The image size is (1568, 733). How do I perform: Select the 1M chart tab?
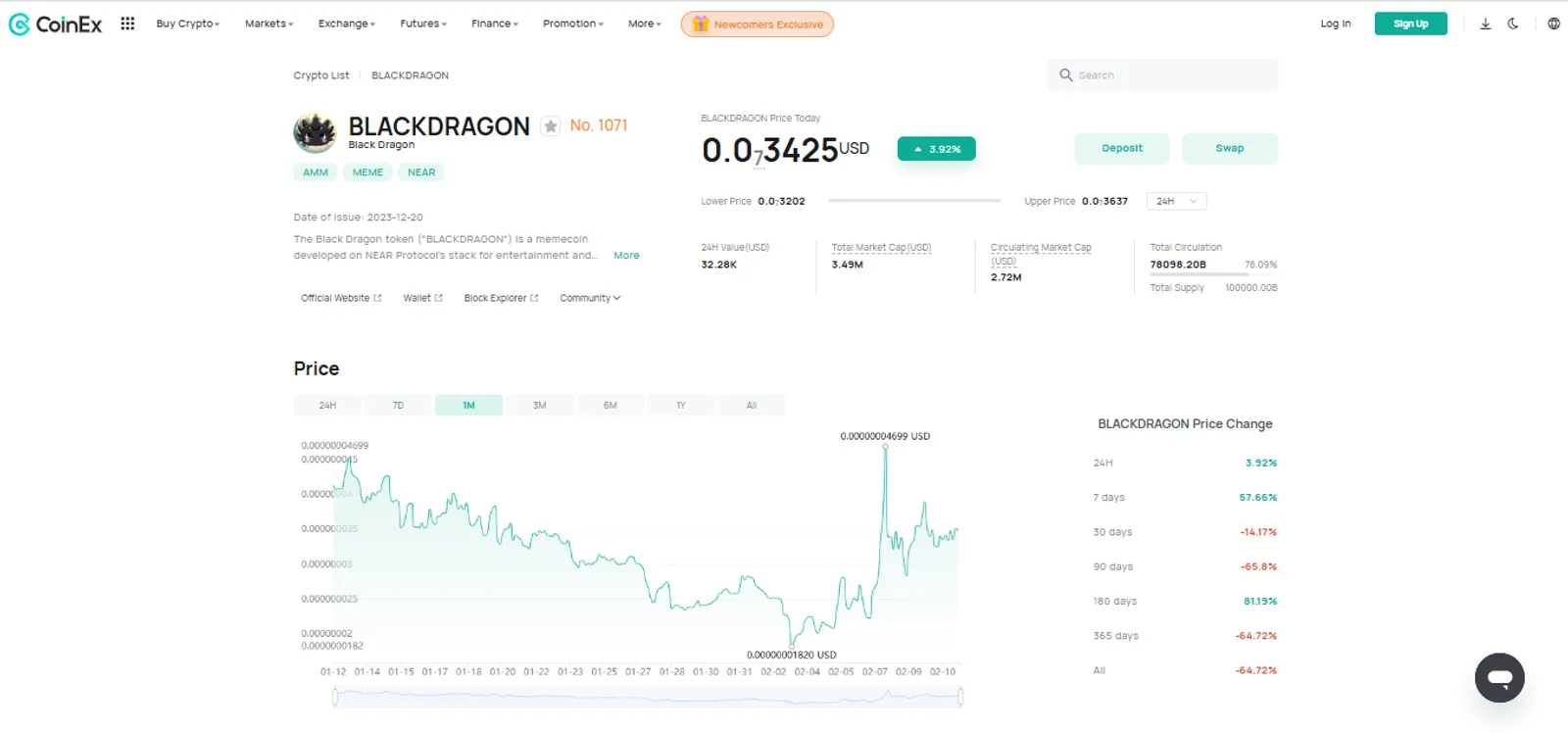(x=468, y=405)
